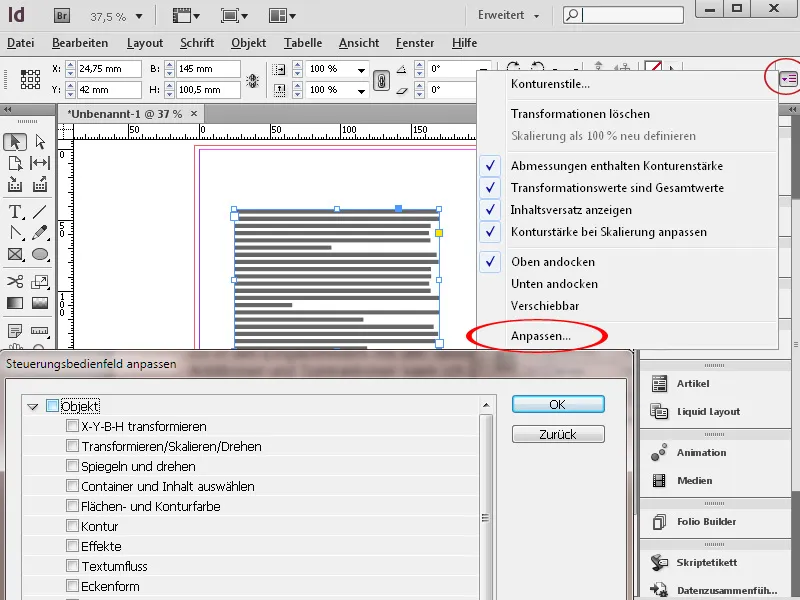Select the Ellipse tool

click(40, 254)
